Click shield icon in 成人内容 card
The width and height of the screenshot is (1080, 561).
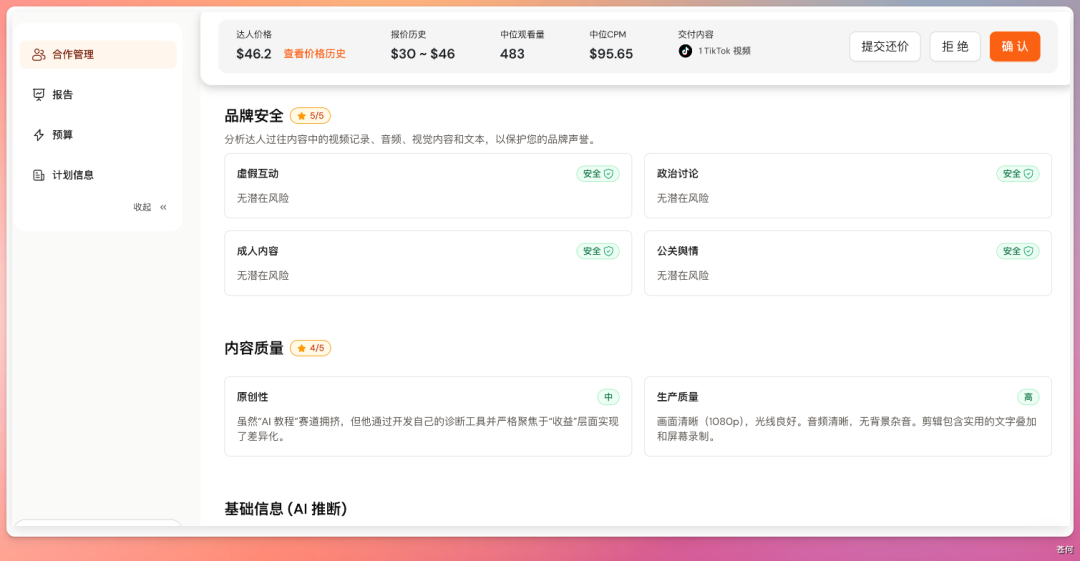pyautogui.click(x=609, y=251)
